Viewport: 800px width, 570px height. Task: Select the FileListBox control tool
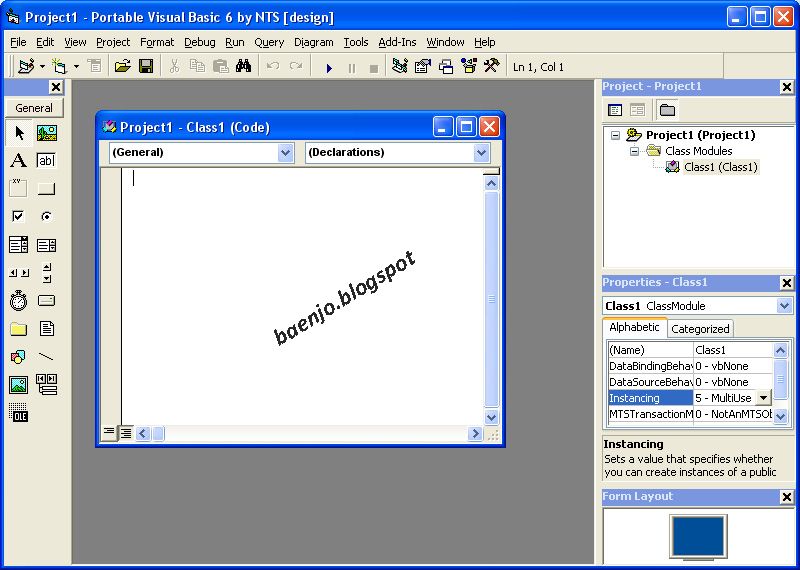click(x=46, y=329)
